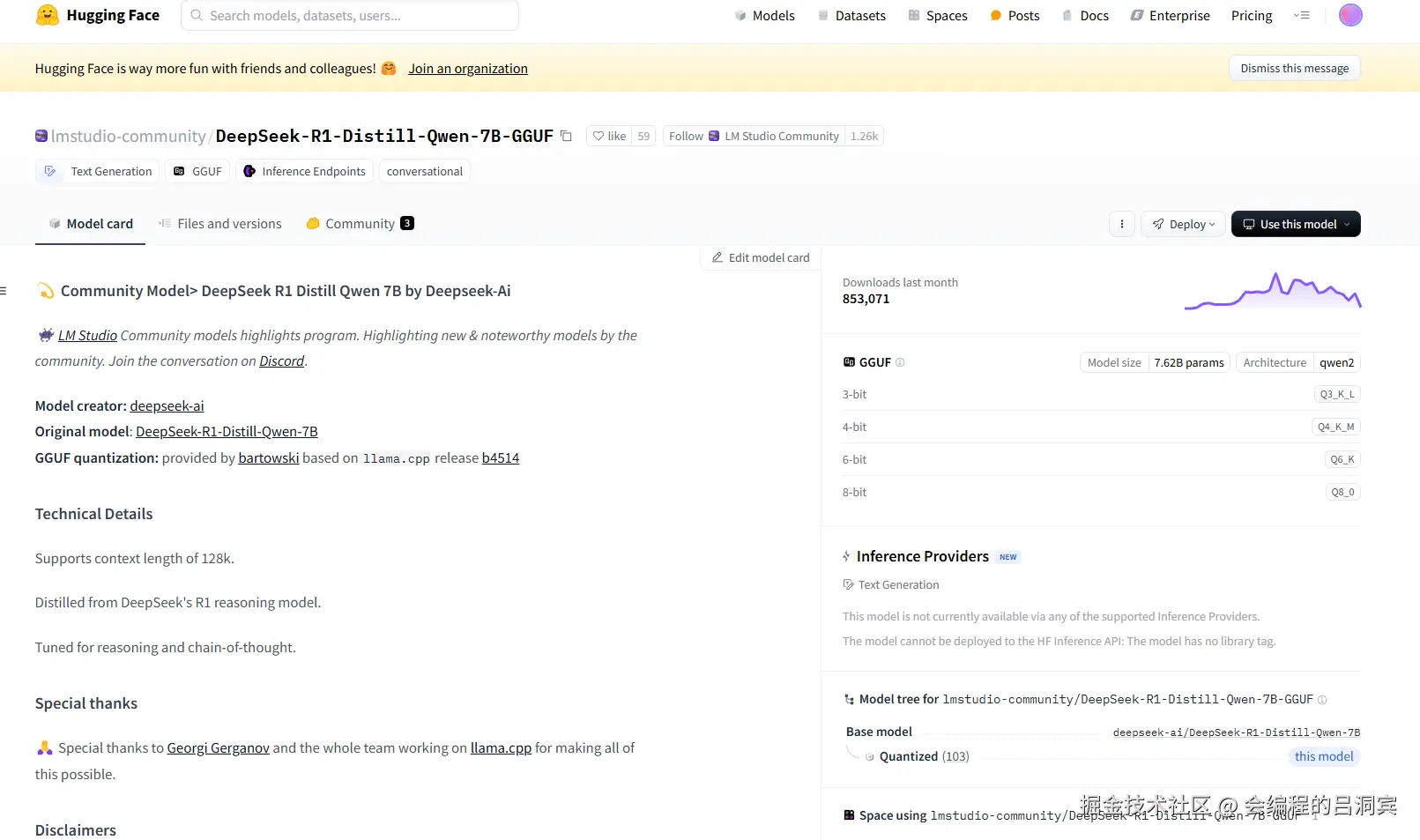
Task: Click the Inference Providers heading
Action: (x=923, y=556)
